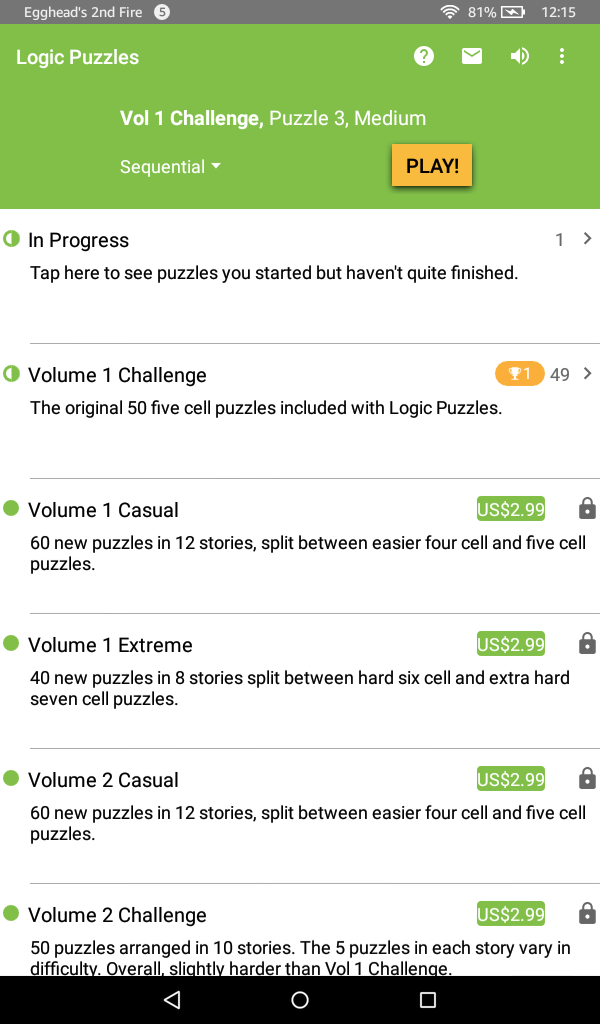Tap the lock icon for Volume 2 Casual

point(588,778)
